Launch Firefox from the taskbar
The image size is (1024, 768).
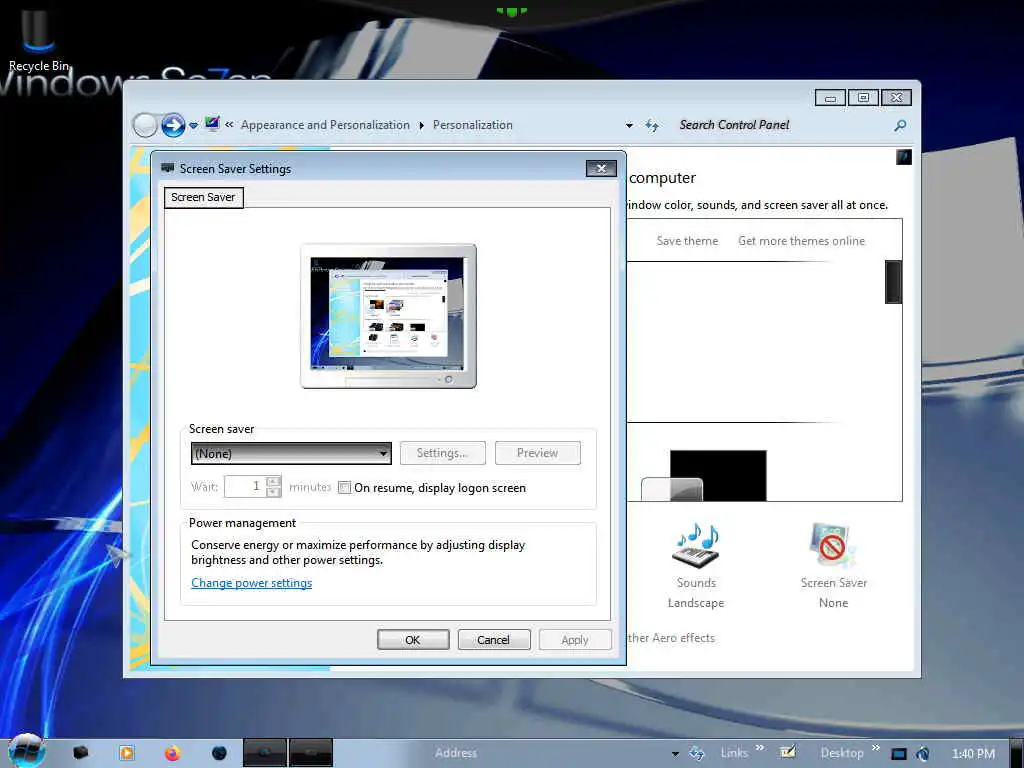(172, 753)
